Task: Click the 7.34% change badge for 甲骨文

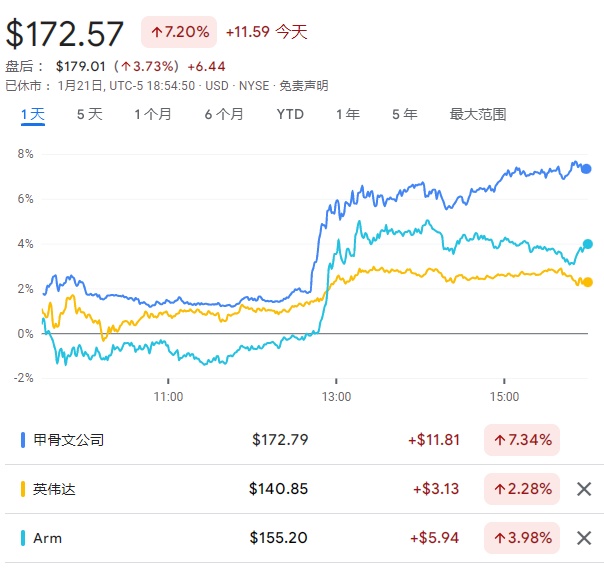Action: (521, 439)
